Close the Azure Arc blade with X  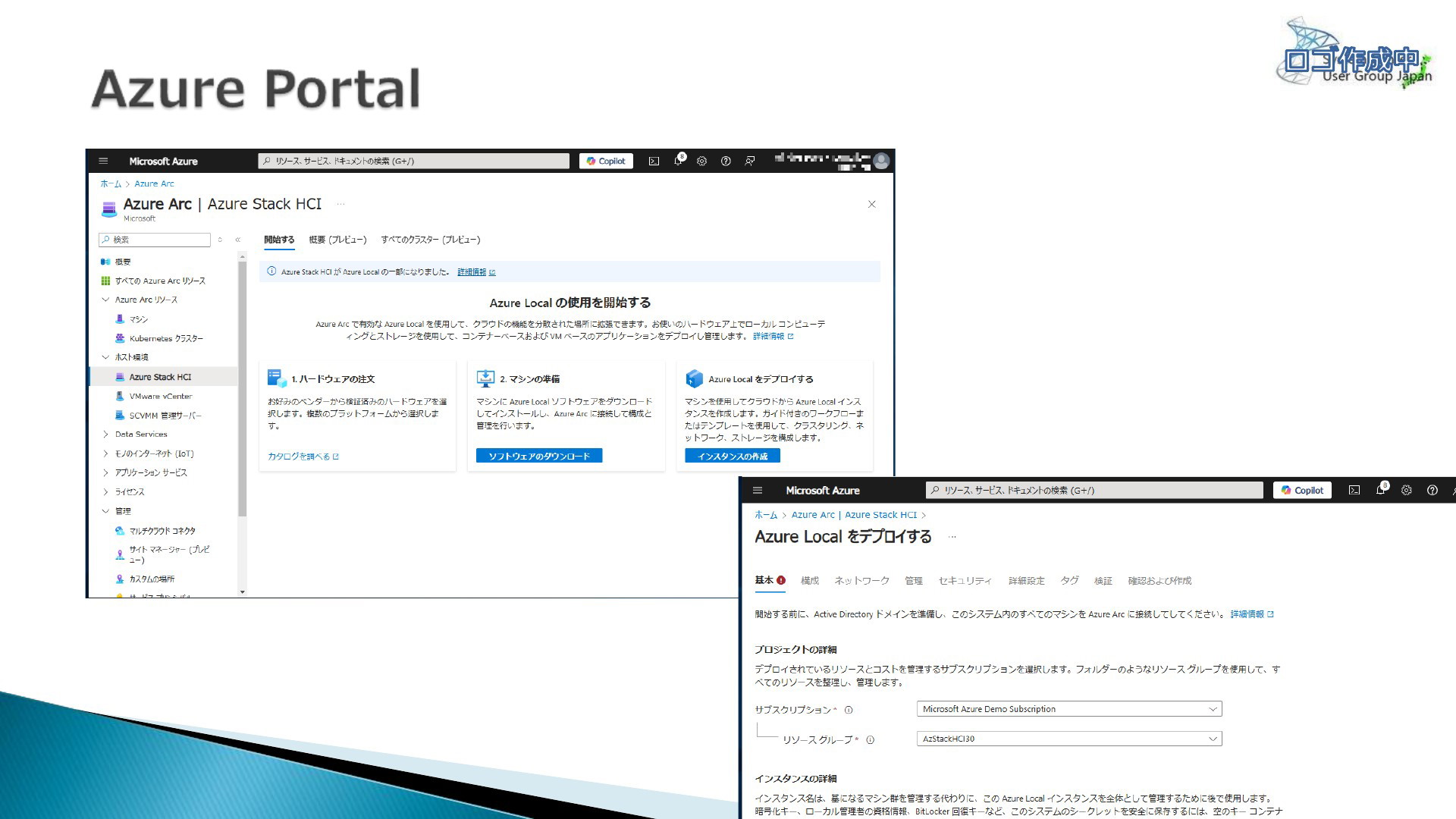(x=872, y=204)
